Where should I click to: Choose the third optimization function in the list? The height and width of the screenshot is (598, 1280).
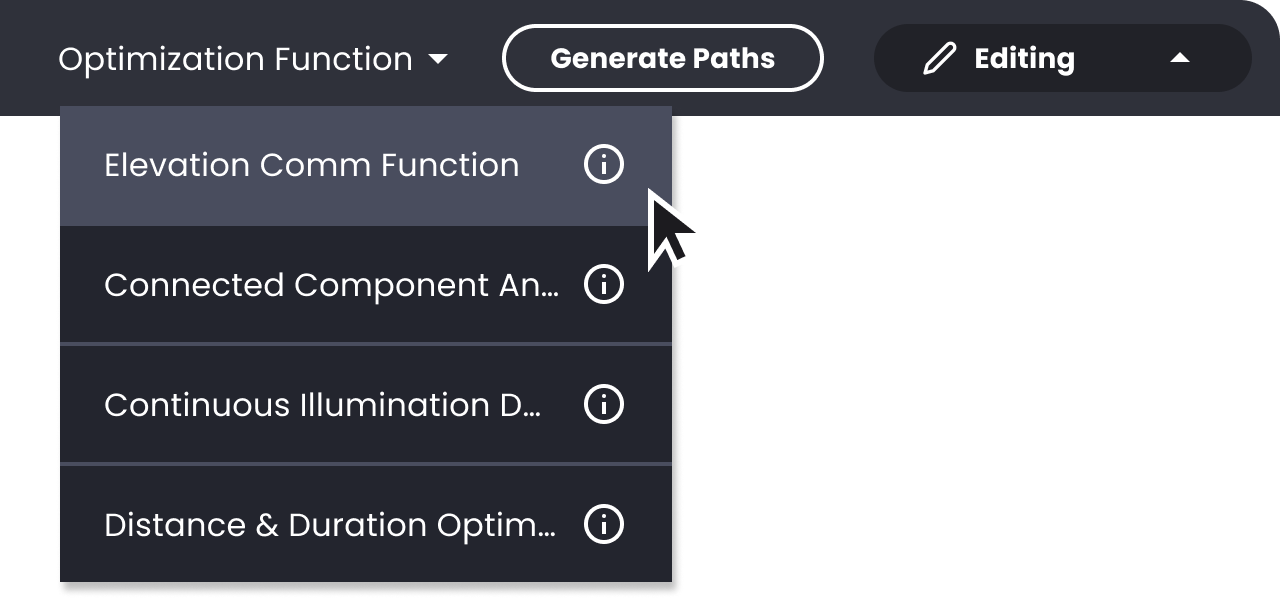[x=322, y=405]
